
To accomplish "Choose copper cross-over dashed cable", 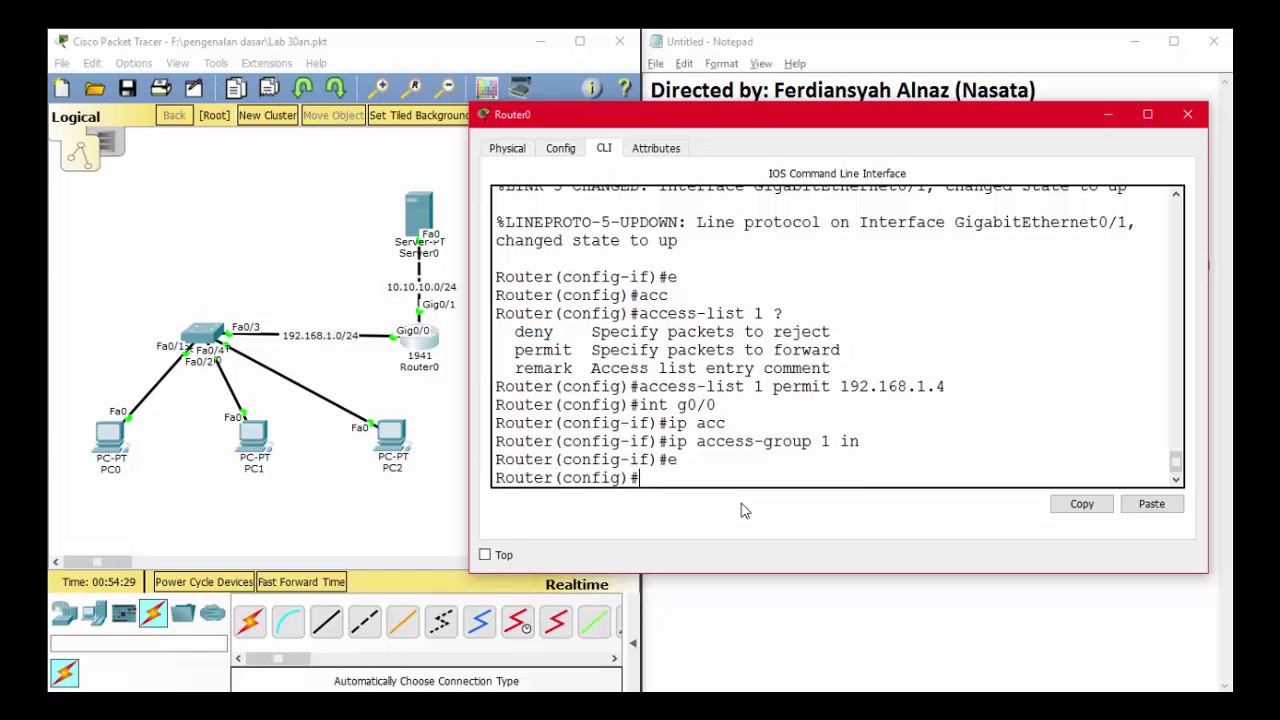I will pyautogui.click(x=364, y=622).
